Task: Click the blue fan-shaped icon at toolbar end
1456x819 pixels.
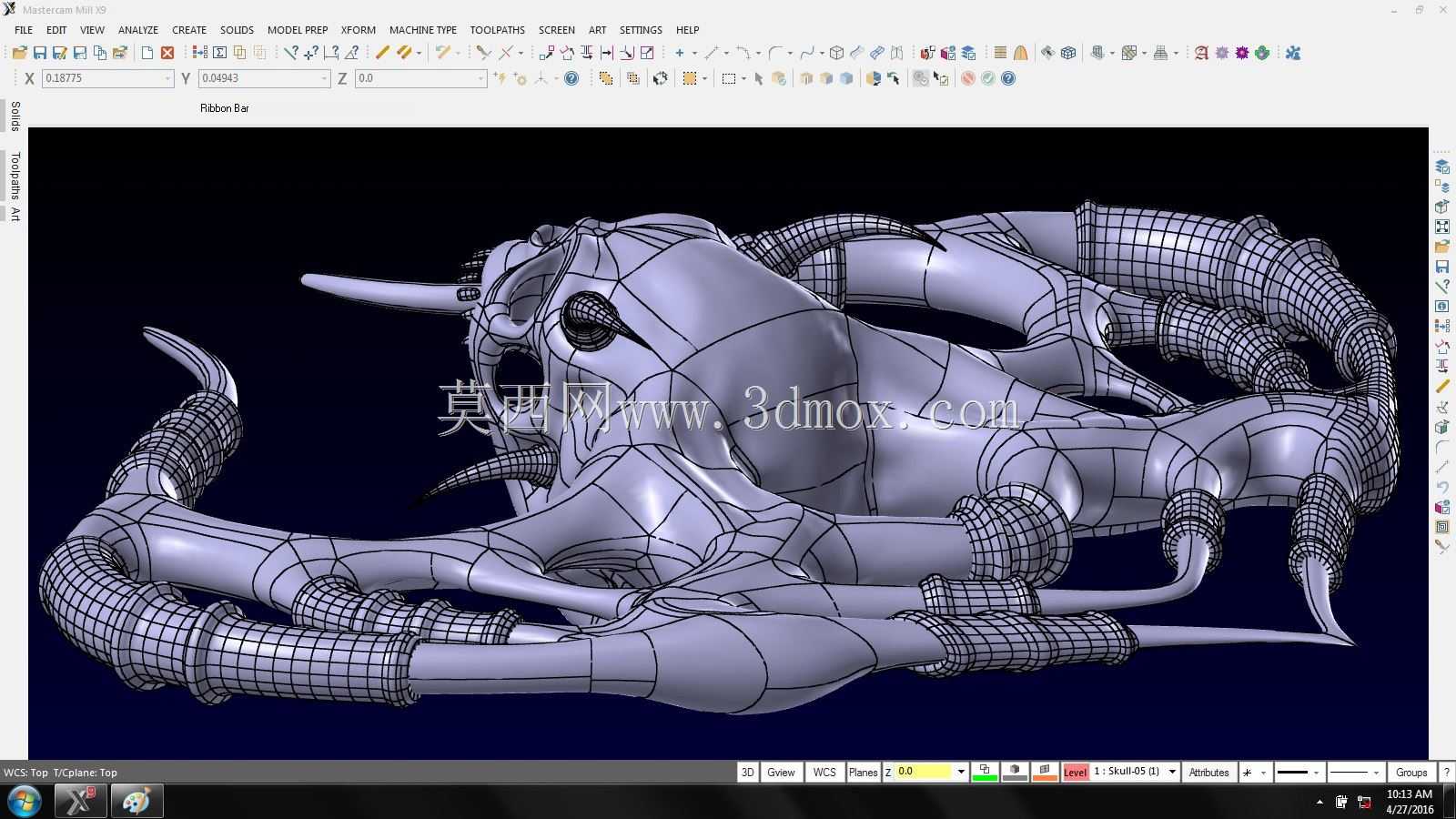Action: 1293,53
